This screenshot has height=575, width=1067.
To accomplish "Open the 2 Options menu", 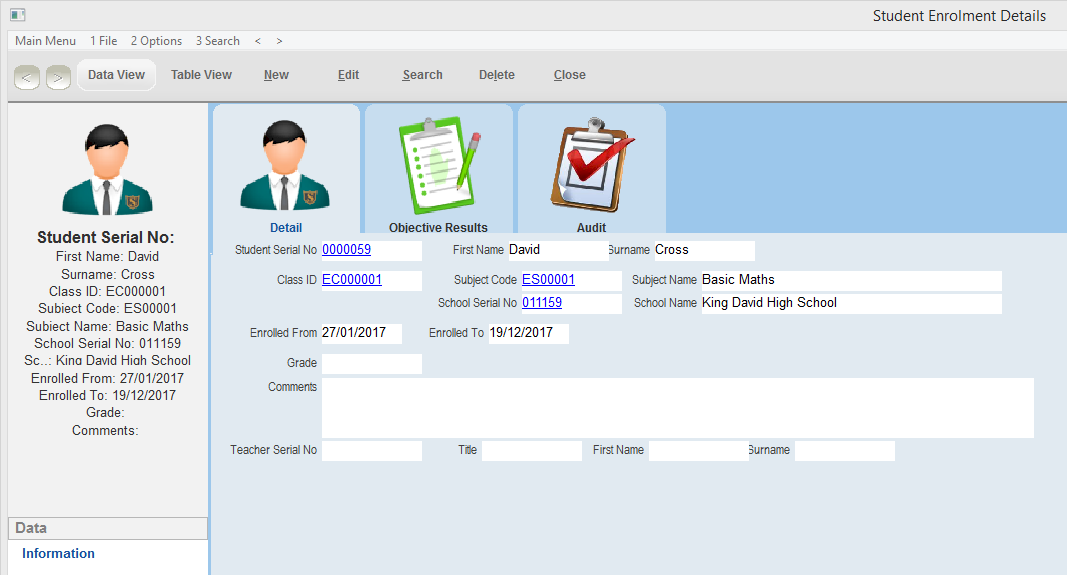I will pyautogui.click(x=156, y=41).
